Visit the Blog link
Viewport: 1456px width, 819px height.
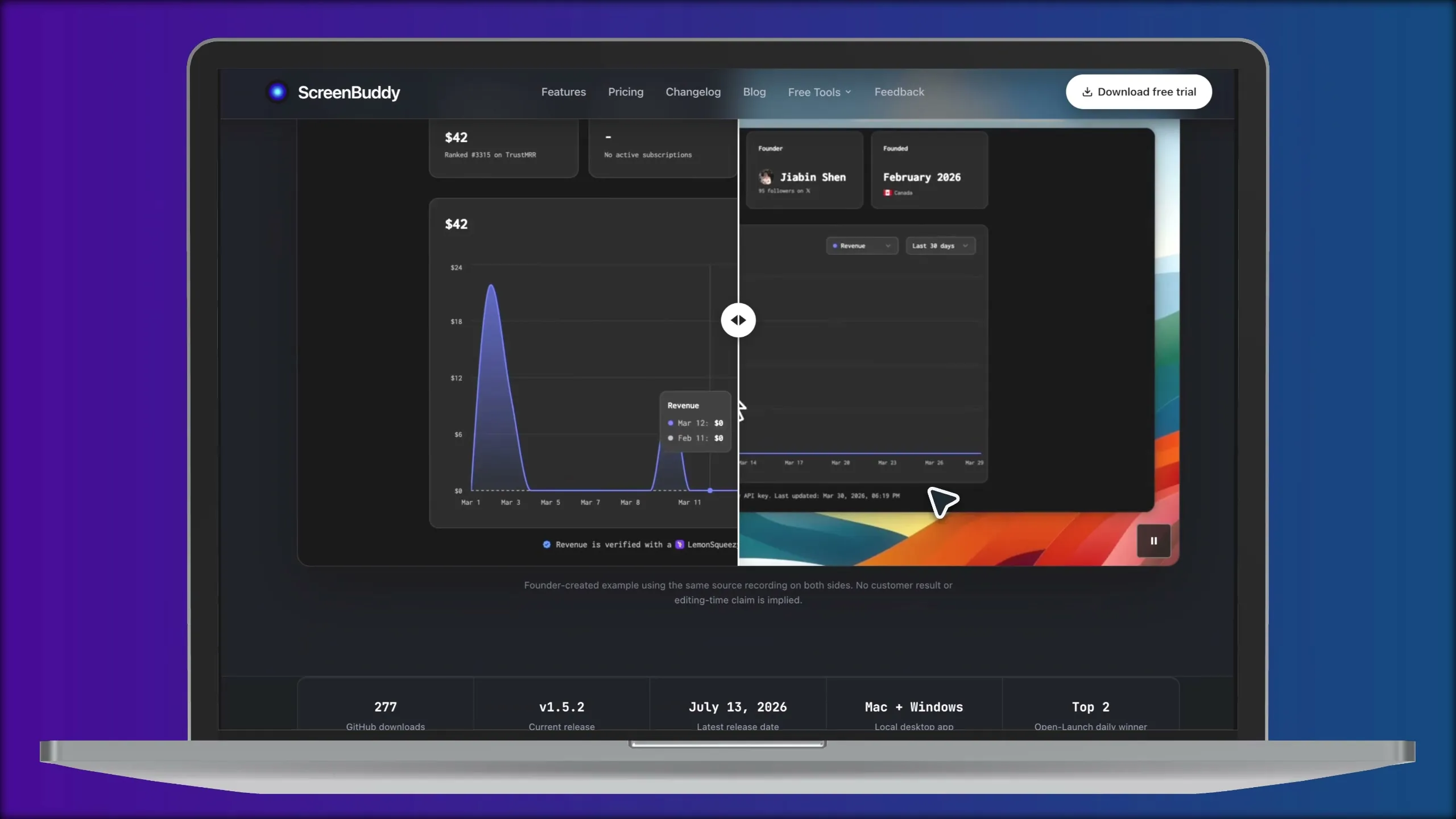(x=754, y=92)
